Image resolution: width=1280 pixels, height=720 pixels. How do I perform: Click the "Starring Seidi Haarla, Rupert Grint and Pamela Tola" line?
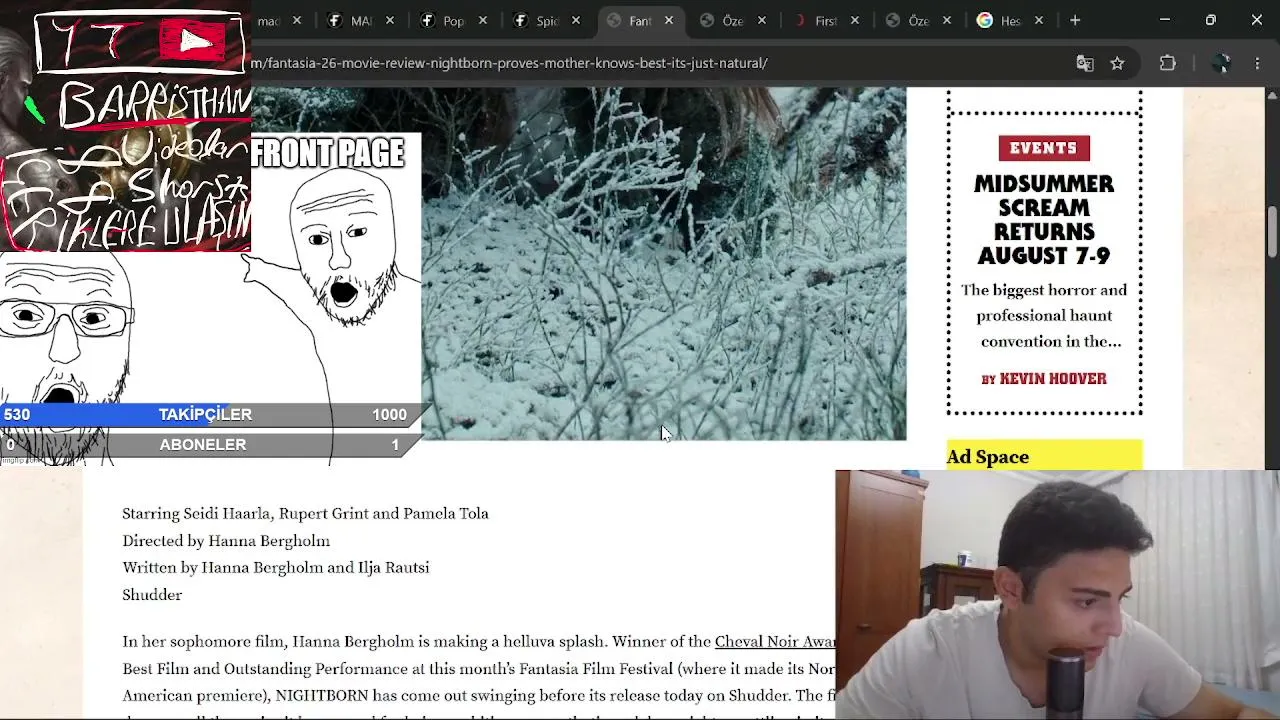(305, 514)
